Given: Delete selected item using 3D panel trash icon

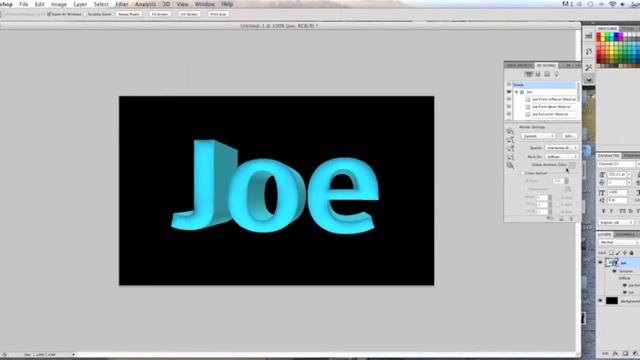Looking at the screenshot, I should pyautogui.click(x=571, y=219).
